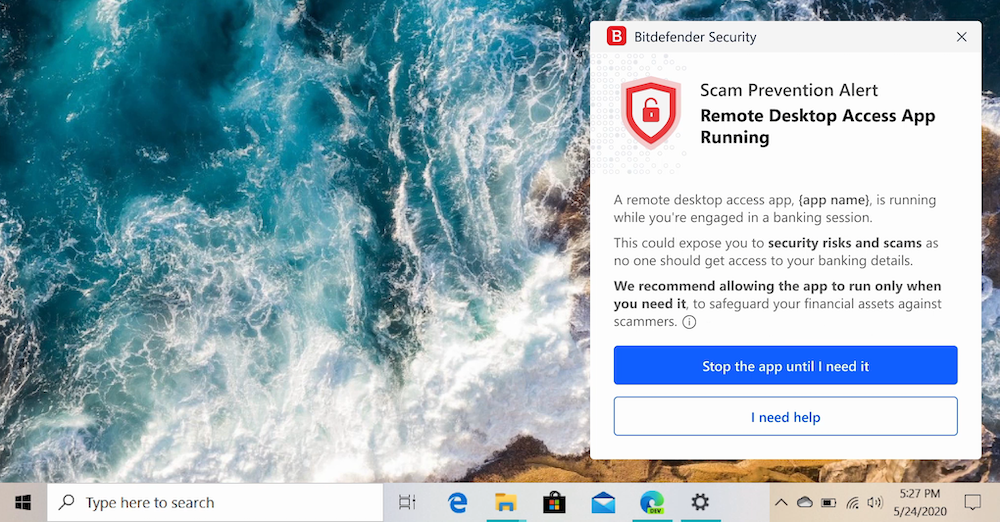This screenshot has height=522, width=1000.
Task: Open the Wi-Fi network flyout
Action: tap(852, 502)
